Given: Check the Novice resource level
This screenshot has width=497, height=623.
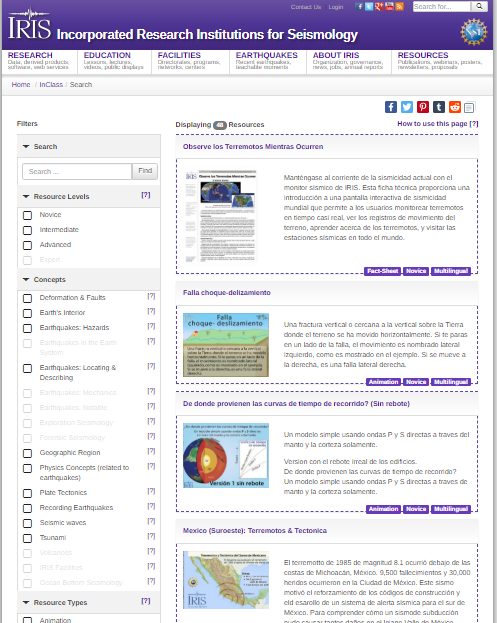Looking at the screenshot, I should (x=27, y=215).
